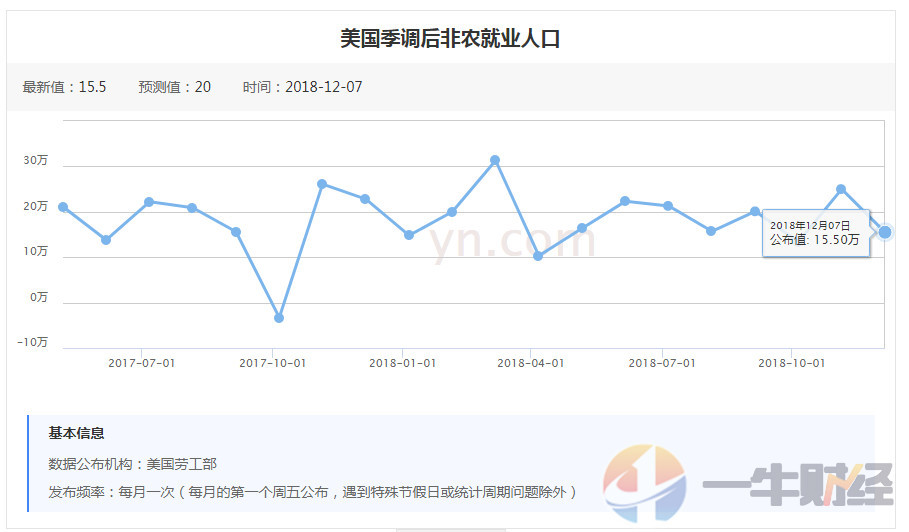
Task: Select the November 2017 rebound data point near 26万
Action: click(322, 184)
